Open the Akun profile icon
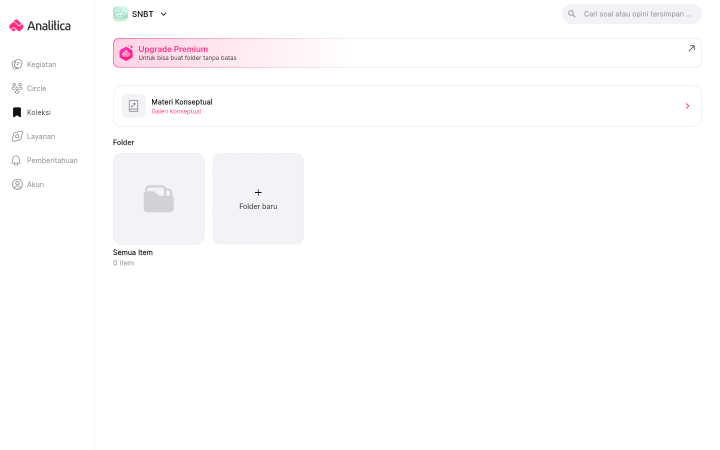 pyautogui.click(x=17, y=184)
